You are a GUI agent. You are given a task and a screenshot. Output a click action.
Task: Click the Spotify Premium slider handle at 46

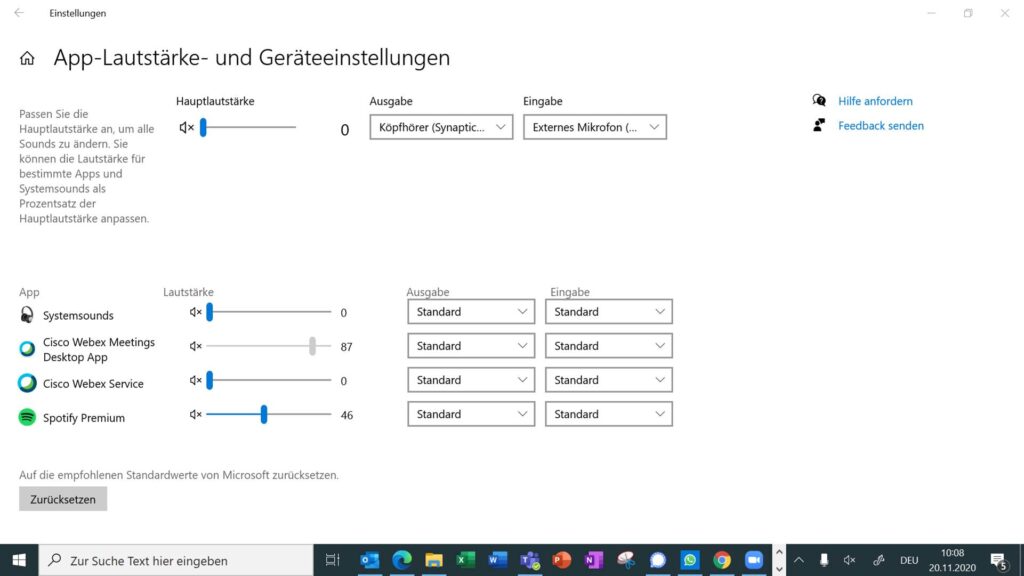[x=264, y=414]
